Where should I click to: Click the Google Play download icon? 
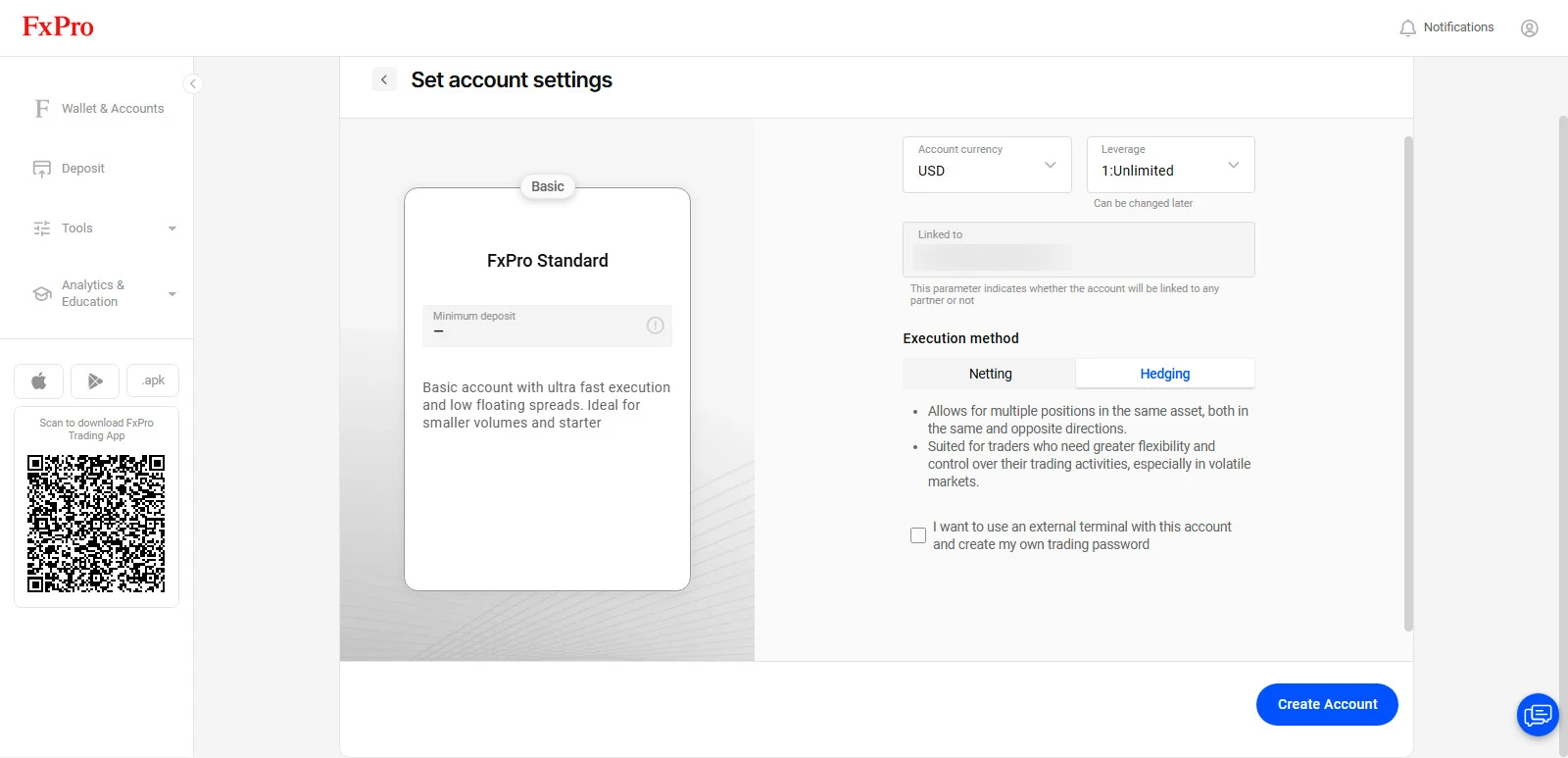pyautogui.click(x=95, y=380)
